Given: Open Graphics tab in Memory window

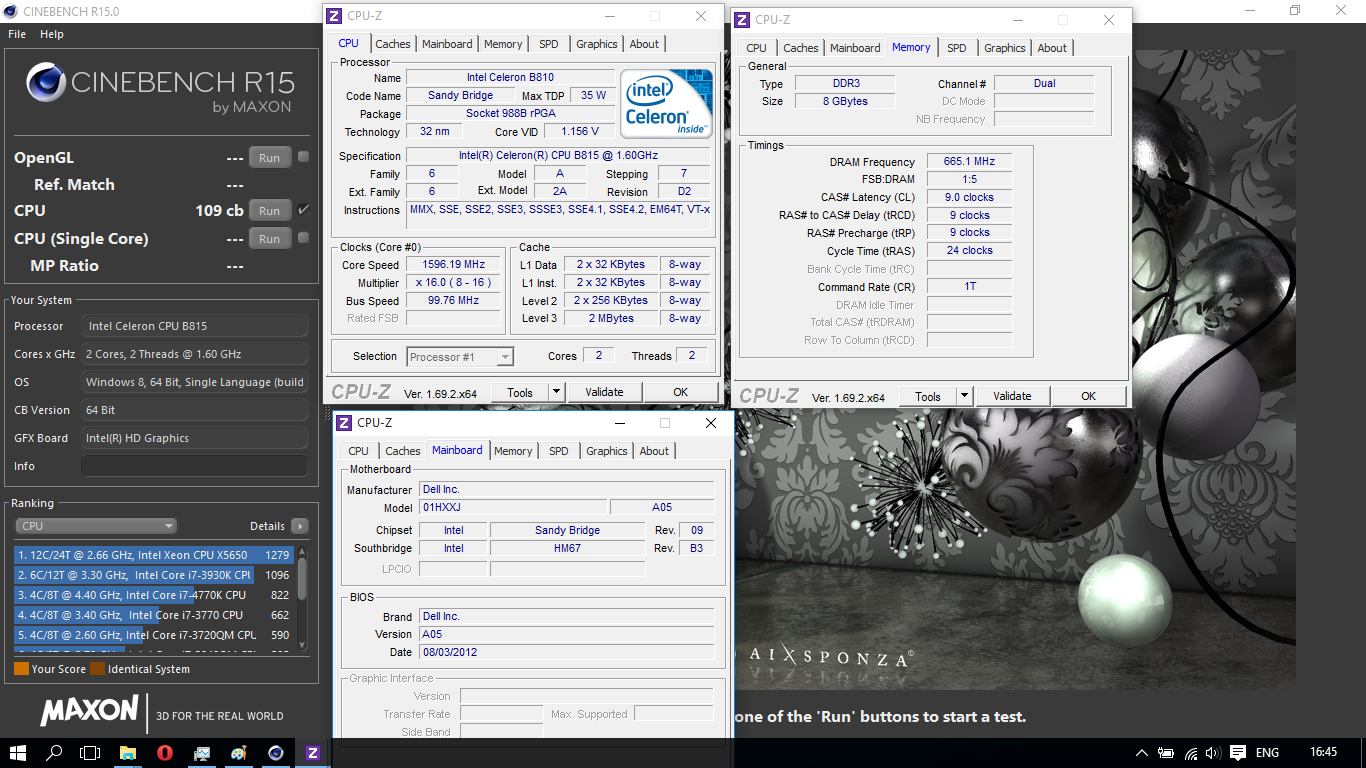Looking at the screenshot, I should click(1005, 48).
